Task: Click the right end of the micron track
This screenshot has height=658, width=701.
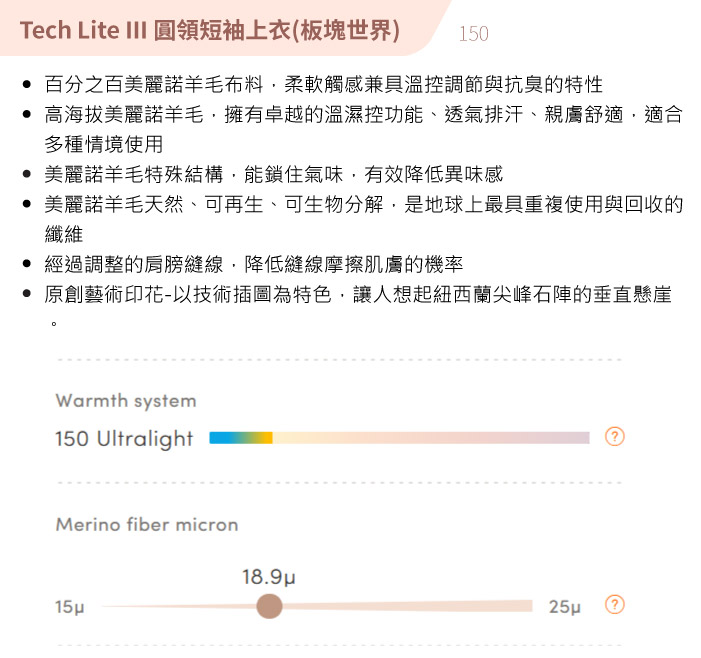Action: click(x=528, y=606)
